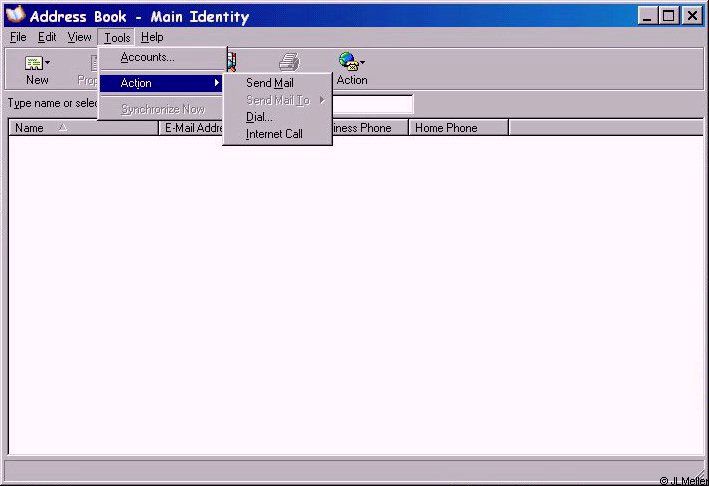
Task: Expand the Action toolbar dropdown arrow
Action: 363,62
